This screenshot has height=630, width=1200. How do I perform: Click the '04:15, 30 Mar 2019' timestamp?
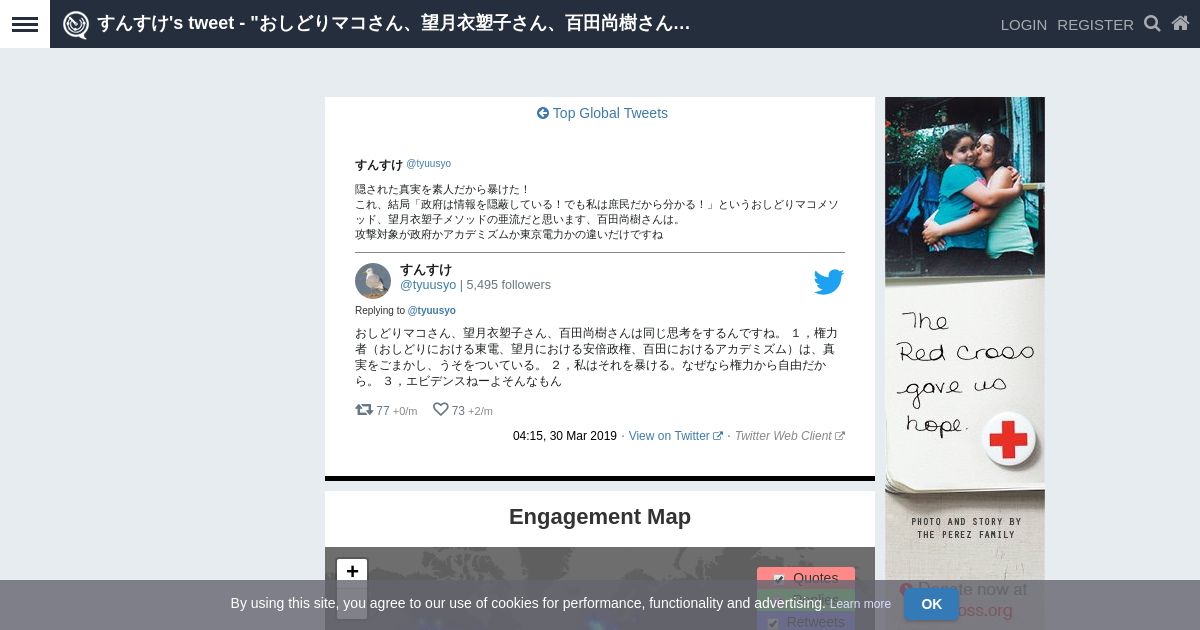pos(565,436)
